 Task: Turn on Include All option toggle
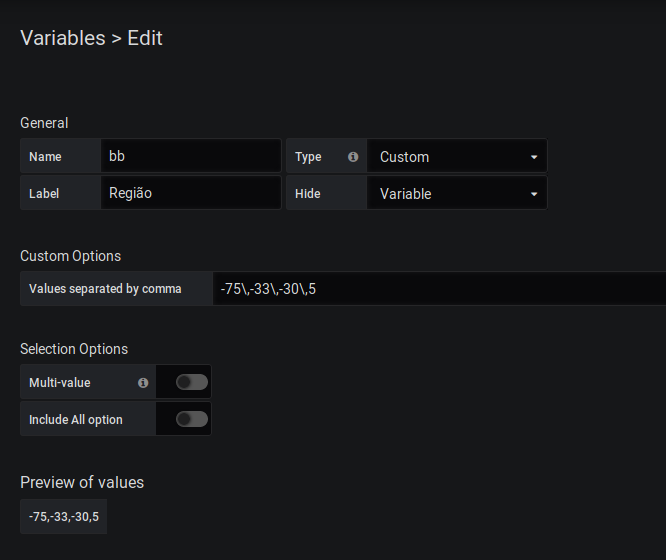click(191, 419)
